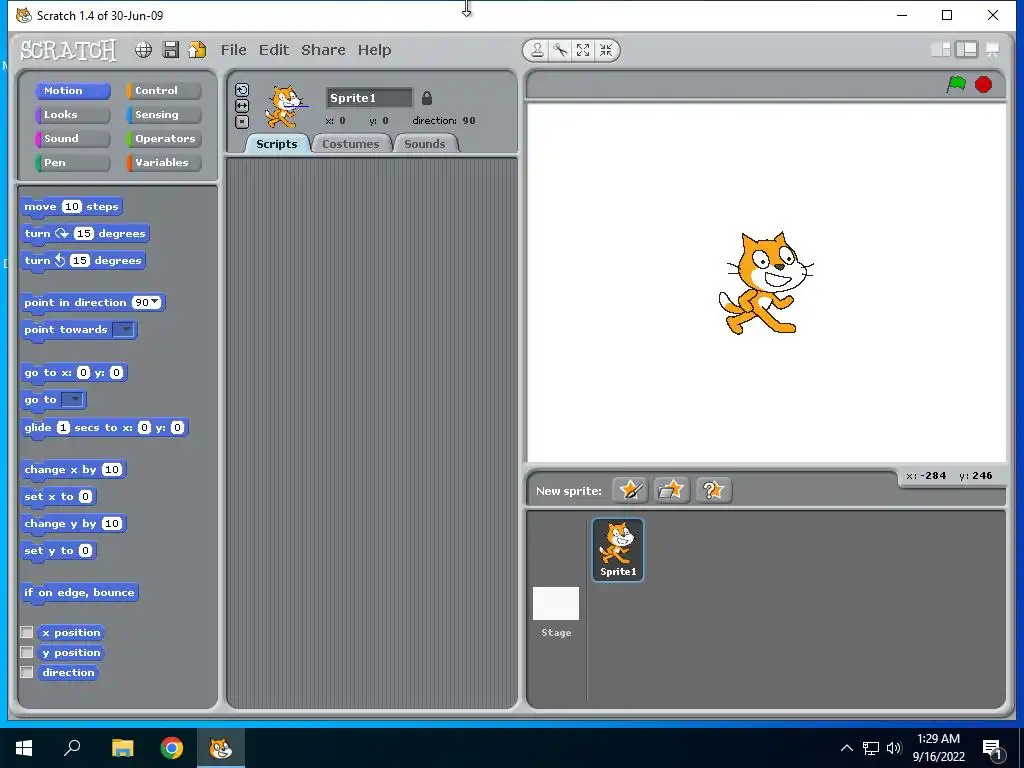Open Chrome from taskbar
The image size is (1024, 768).
pyautogui.click(x=172, y=748)
